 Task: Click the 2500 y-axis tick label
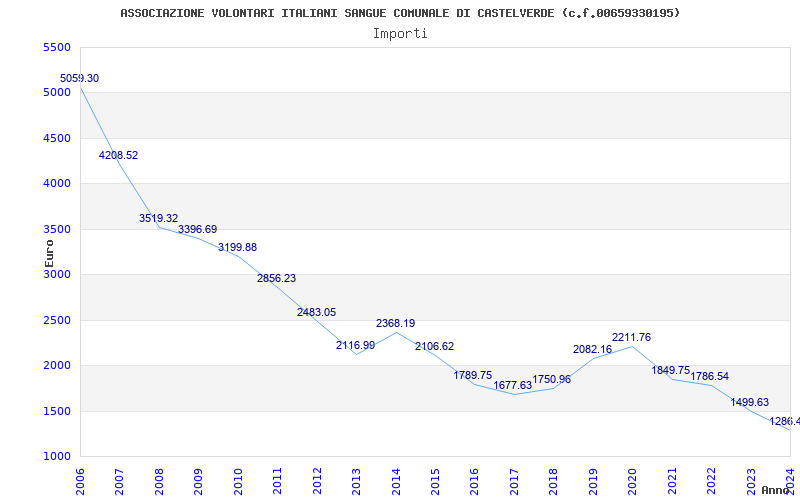[57, 320]
